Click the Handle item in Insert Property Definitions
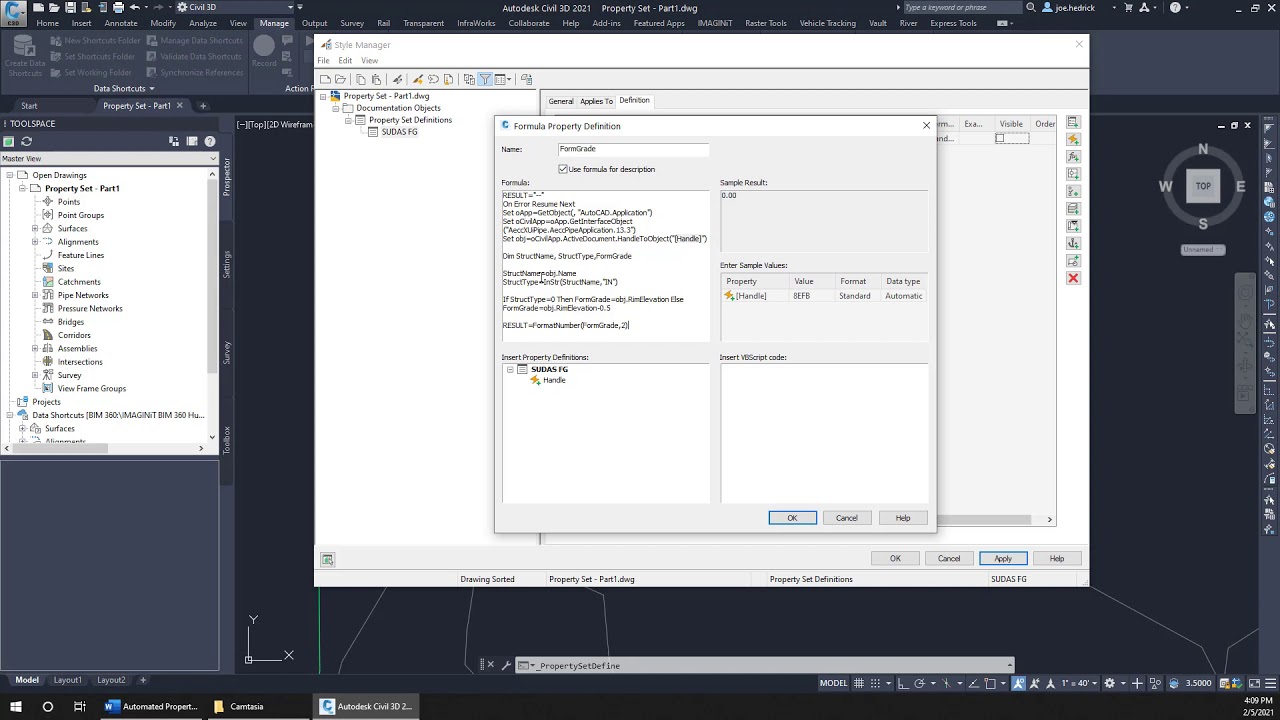Viewport: 1280px width, 720px height. click(554, 380)
